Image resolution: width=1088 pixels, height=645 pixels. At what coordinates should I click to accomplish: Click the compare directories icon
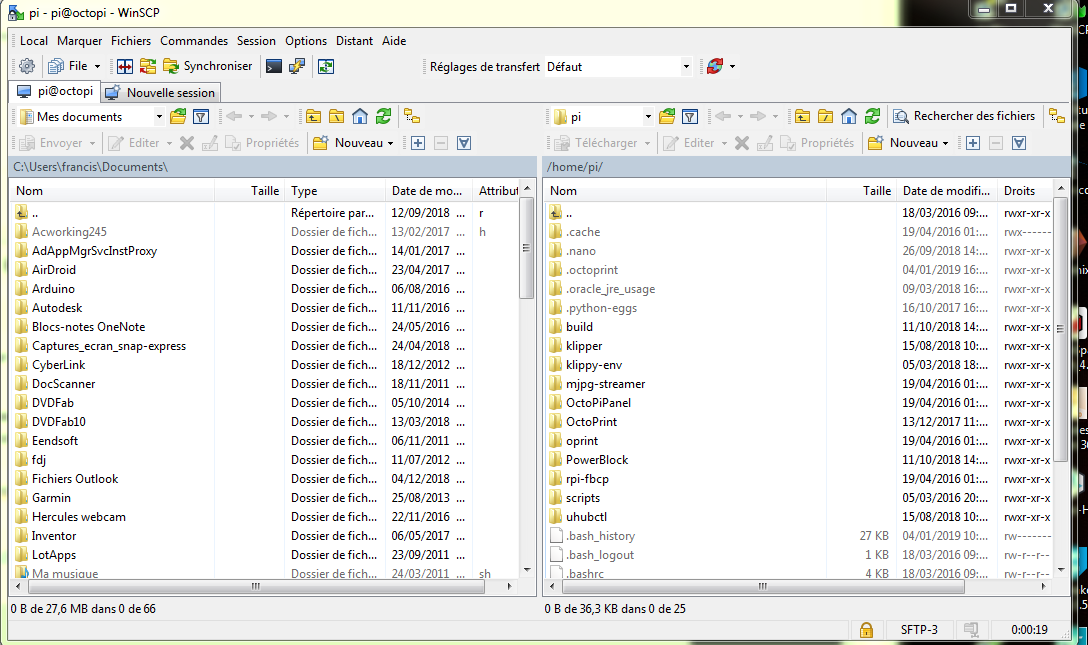[x=125, y=67]
